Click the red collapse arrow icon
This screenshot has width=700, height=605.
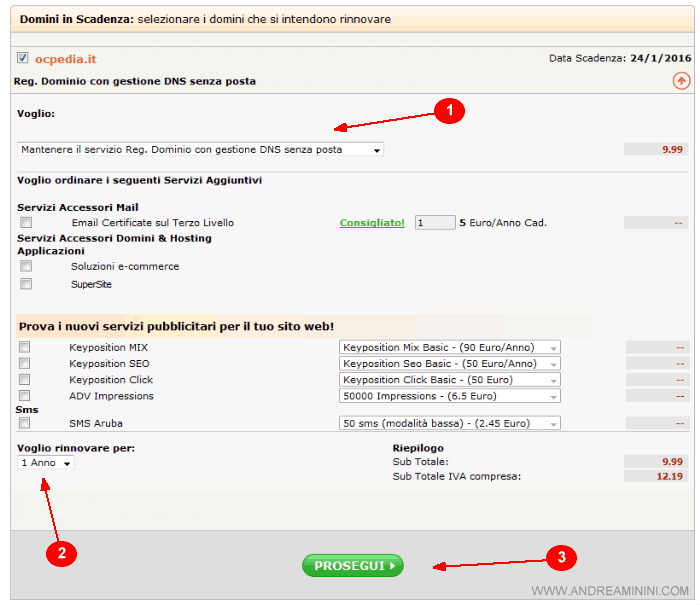click(x=682, y=81)
